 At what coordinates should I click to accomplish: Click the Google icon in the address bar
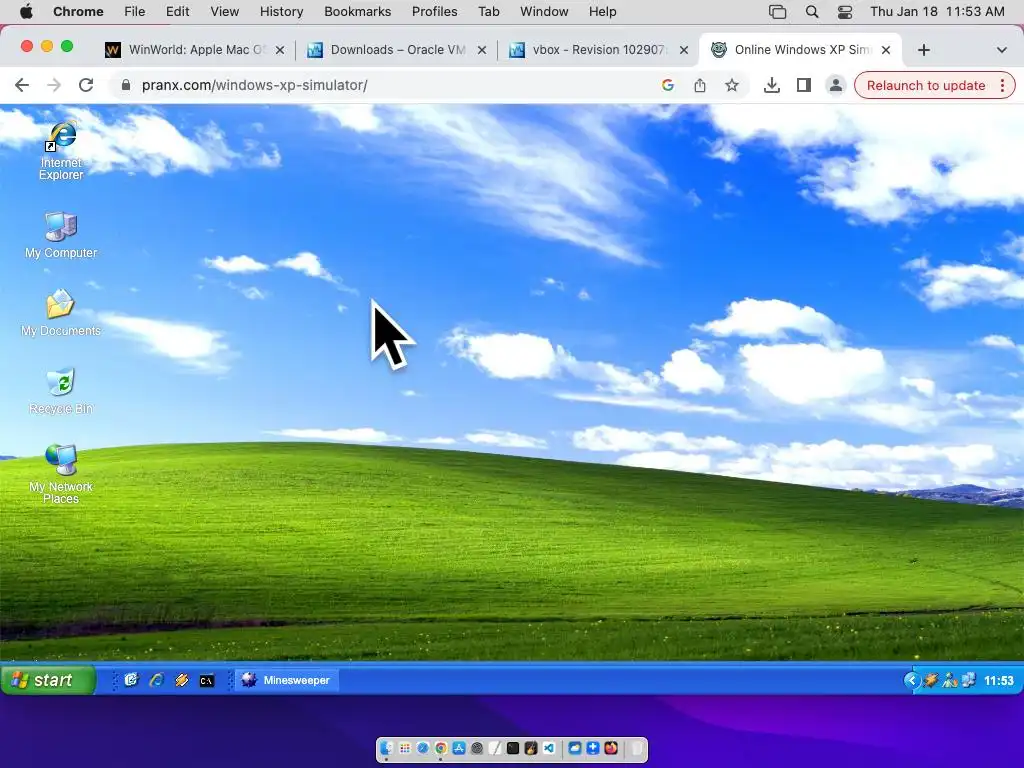click(x=667, y=85)
